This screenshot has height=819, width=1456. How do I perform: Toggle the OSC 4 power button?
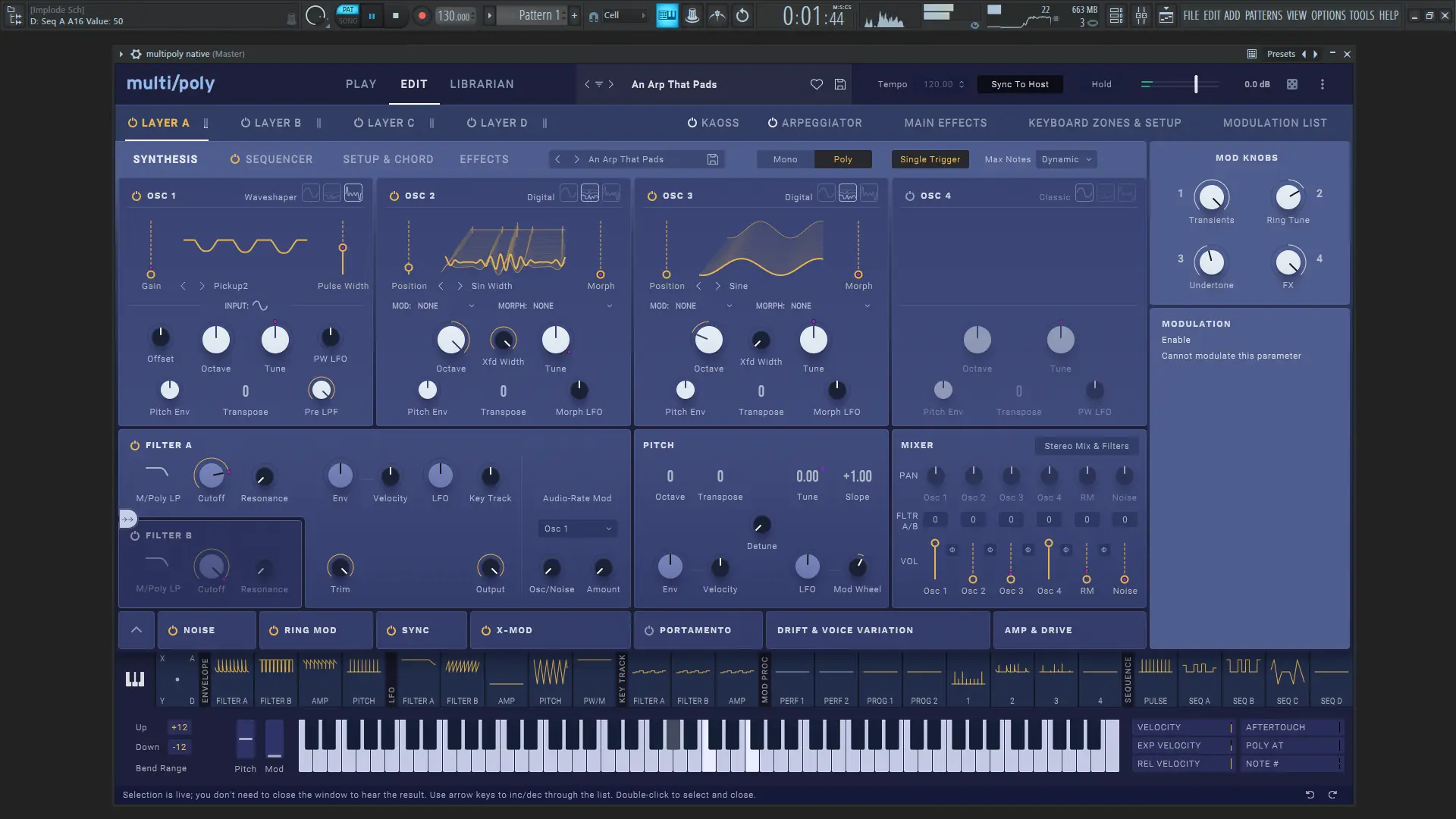coord(910,196)
